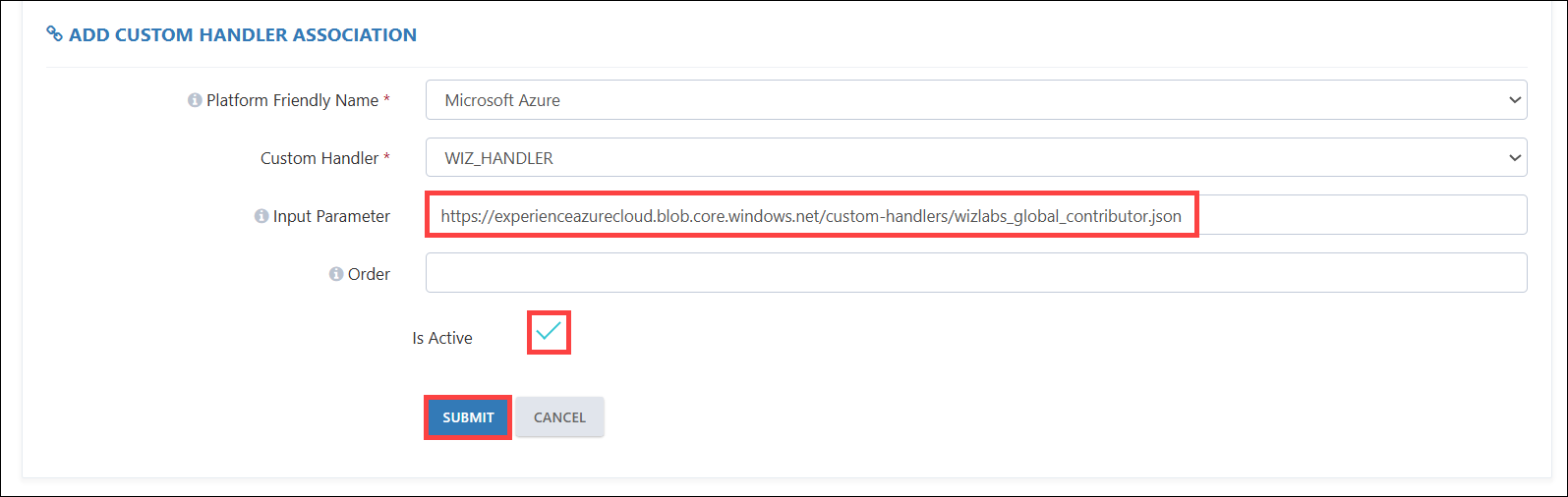Click info icon beside Order label
The image size is (1568, 497).
click(336, 274)
